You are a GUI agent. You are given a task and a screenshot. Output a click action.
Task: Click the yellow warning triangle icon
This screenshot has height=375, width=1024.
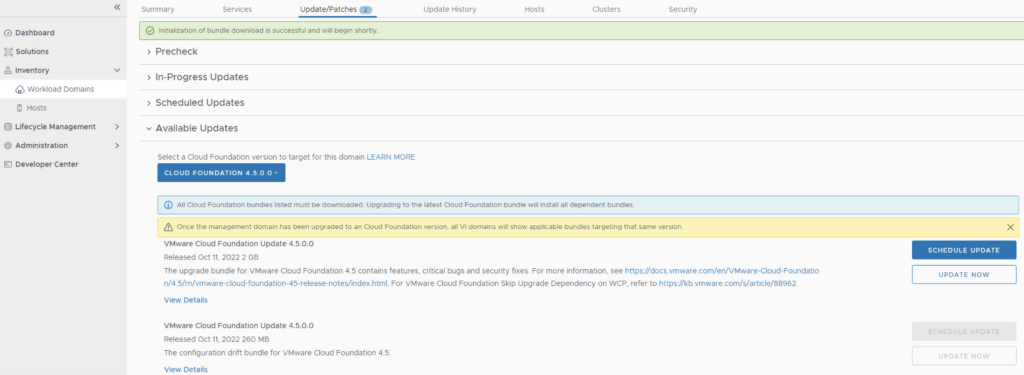[168, 227]
